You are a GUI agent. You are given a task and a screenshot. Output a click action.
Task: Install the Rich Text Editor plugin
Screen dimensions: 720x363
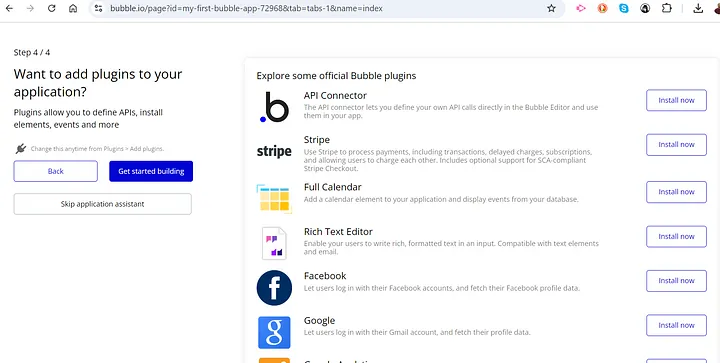click(x=676, y=236)
